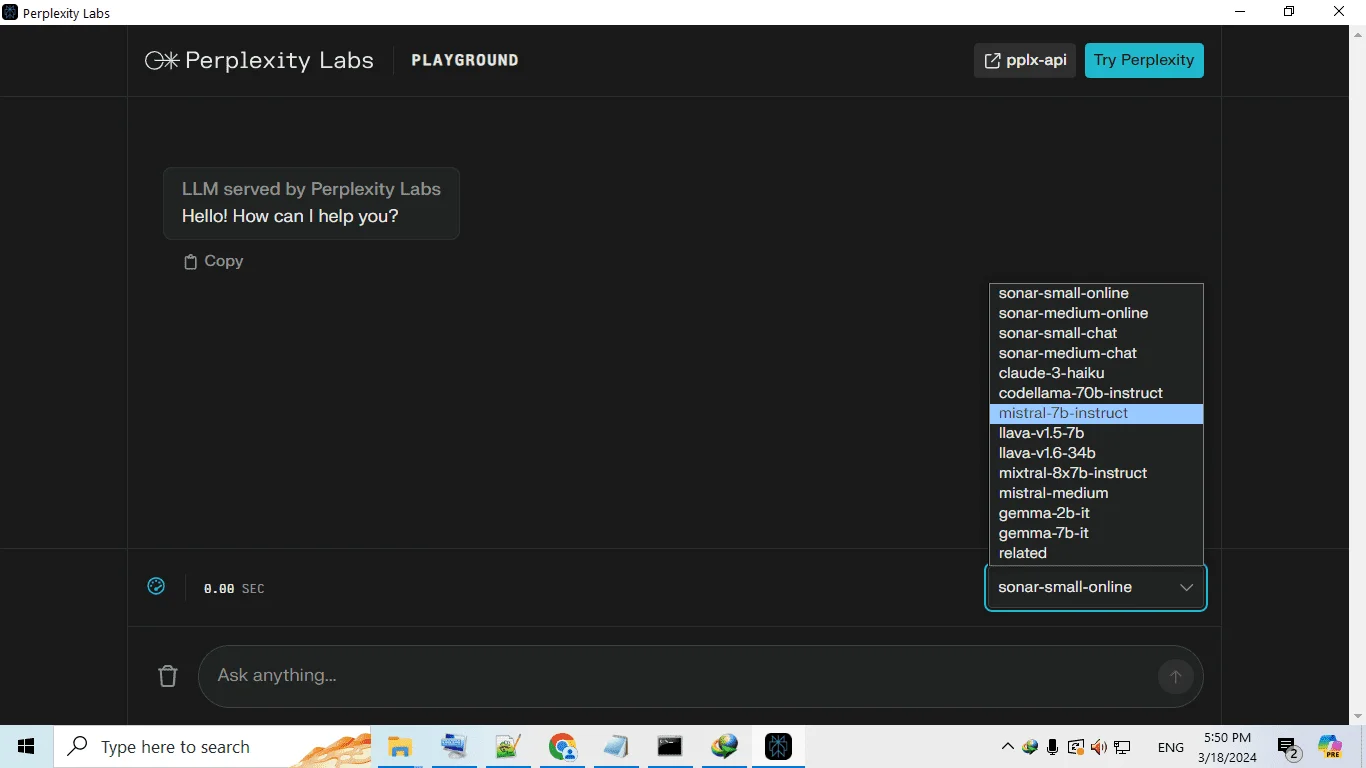The image size is (1366, 768).
Task: Open the clock showing 5:50 PM
Action: (x=1228, y=747)
